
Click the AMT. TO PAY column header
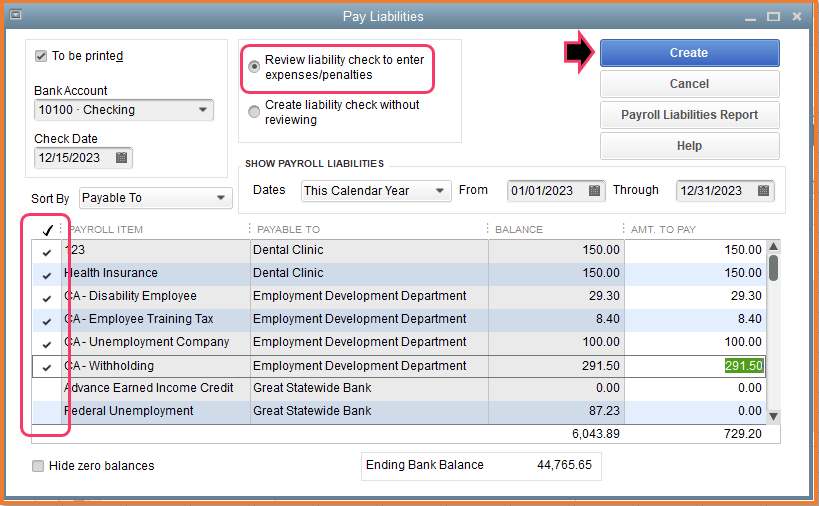pos(663,229)
